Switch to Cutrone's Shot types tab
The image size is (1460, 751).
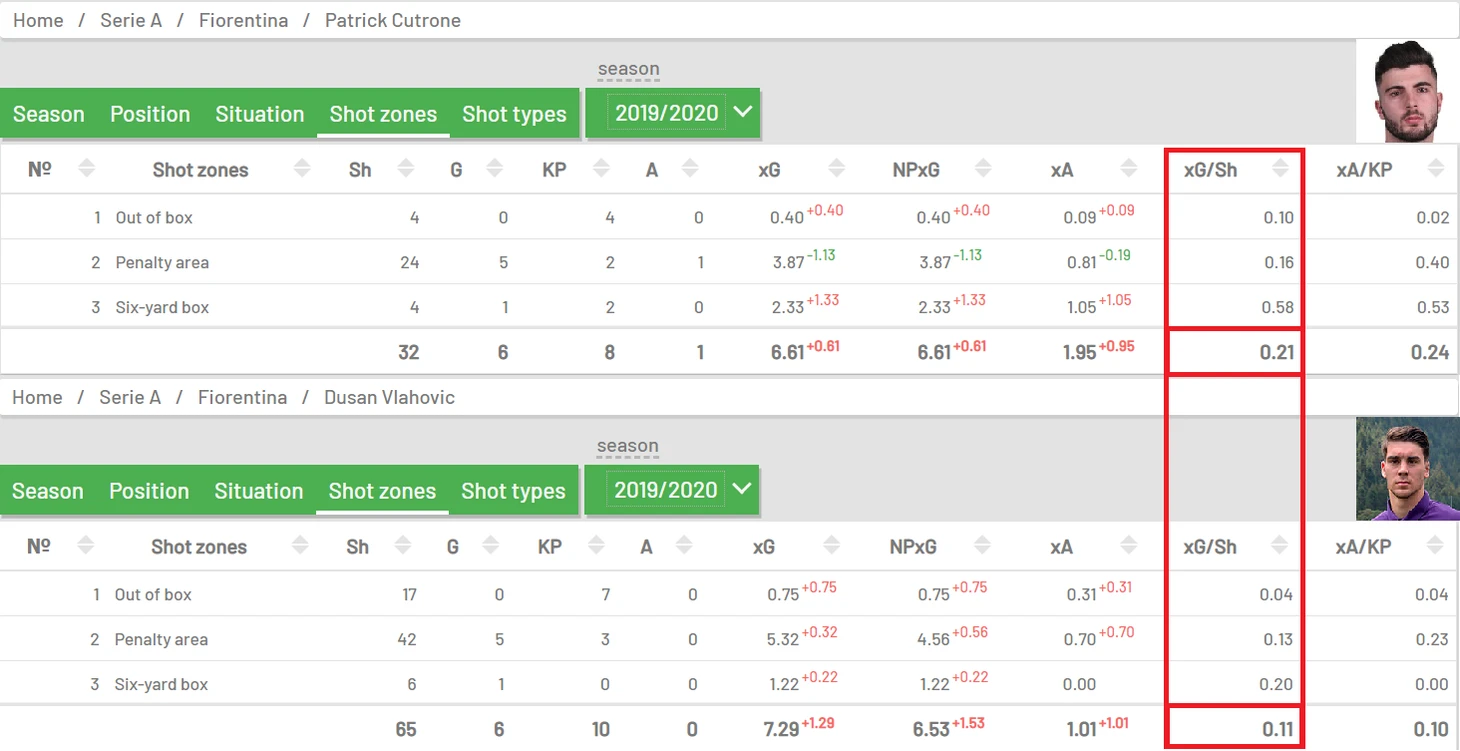coord(514,114)
